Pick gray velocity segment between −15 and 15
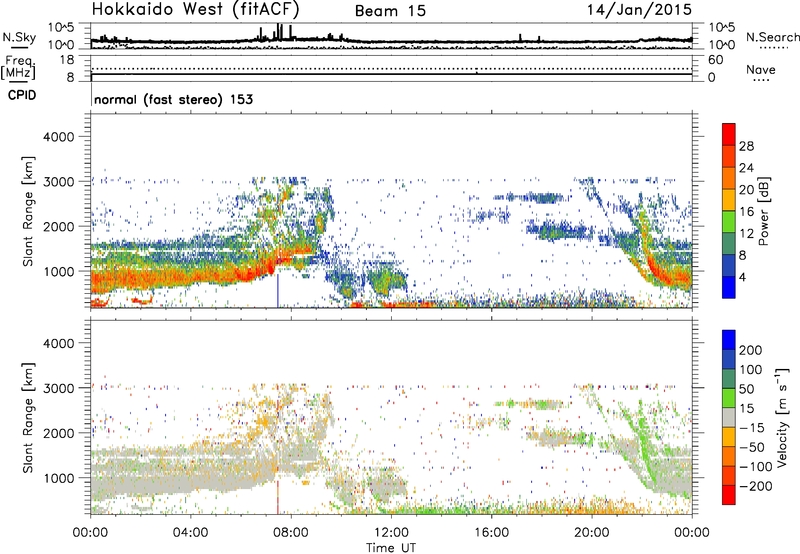This screenshot has height=554, width=800. tap(729, 417)
